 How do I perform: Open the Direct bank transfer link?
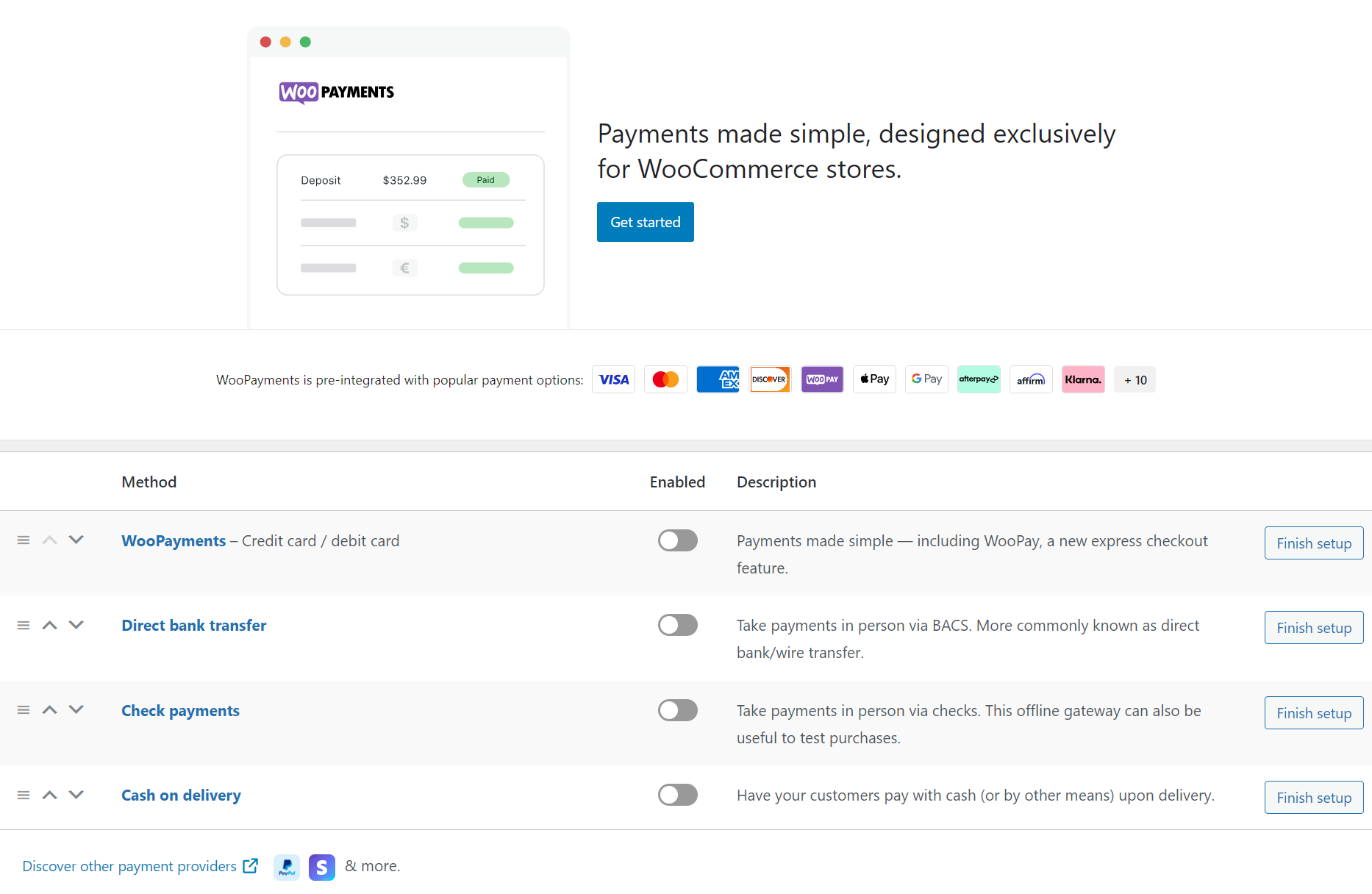pyautogui.click(x=194, y=626)
